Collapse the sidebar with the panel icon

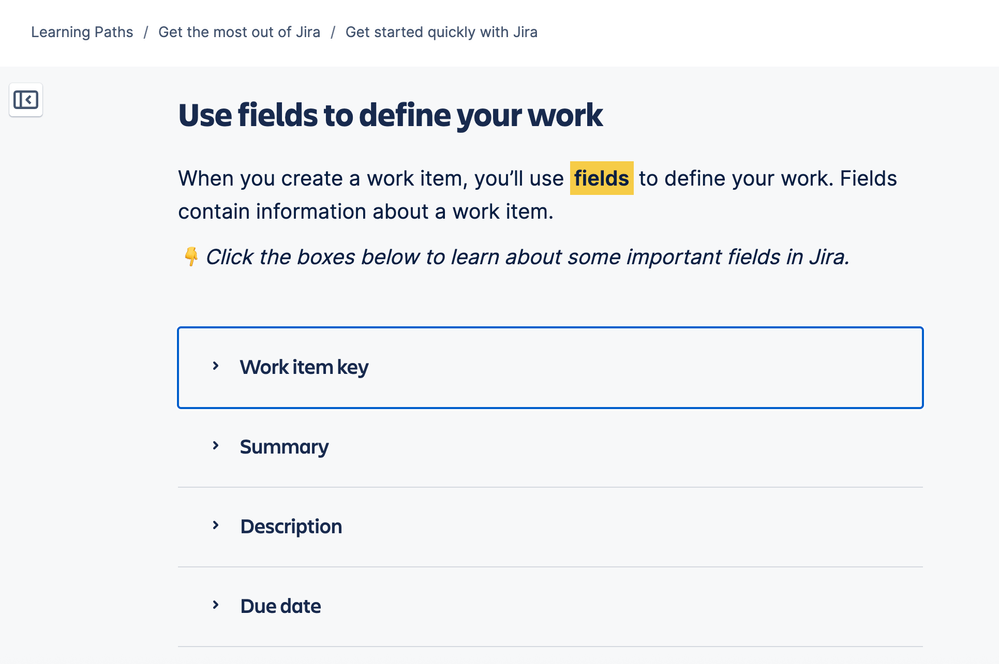pyautogui.click(x=26, y=100)
